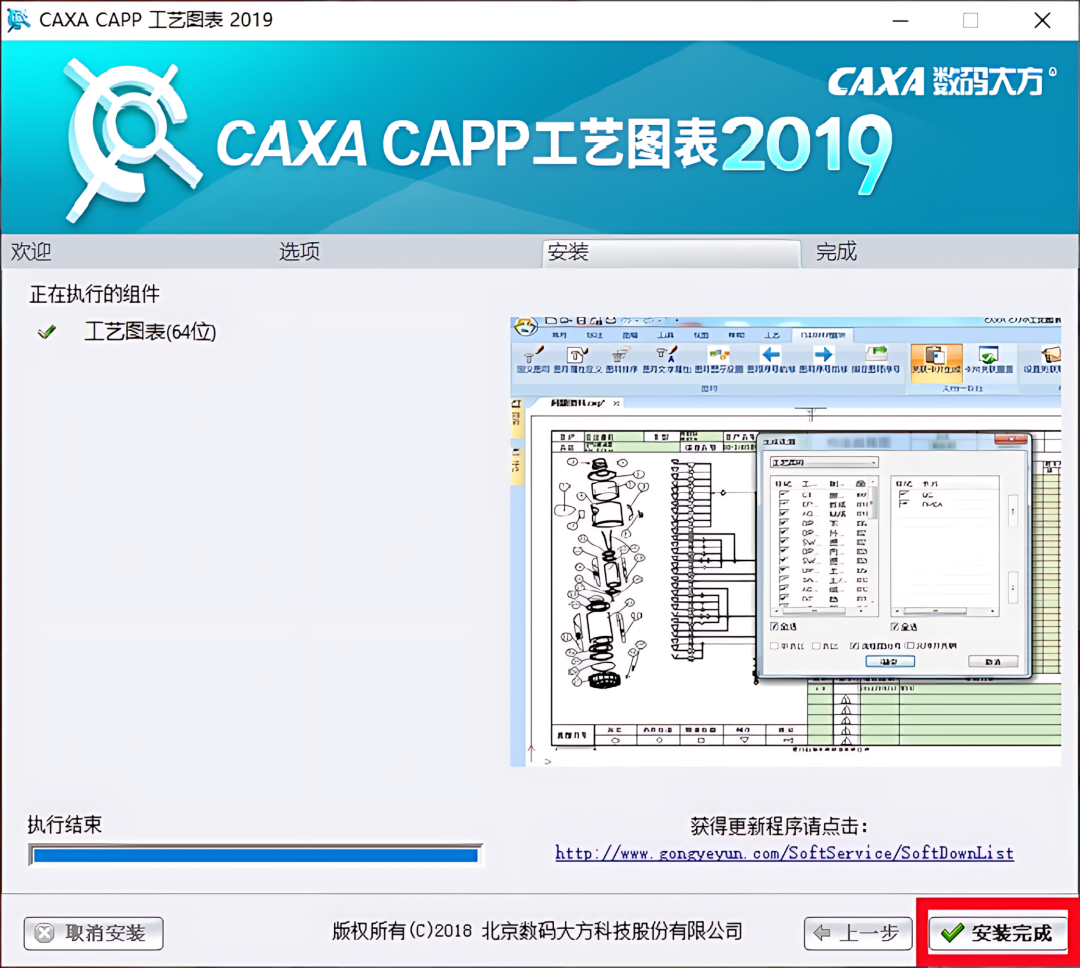Click the 获得更新程序请点击 label

tap(778, 825)
